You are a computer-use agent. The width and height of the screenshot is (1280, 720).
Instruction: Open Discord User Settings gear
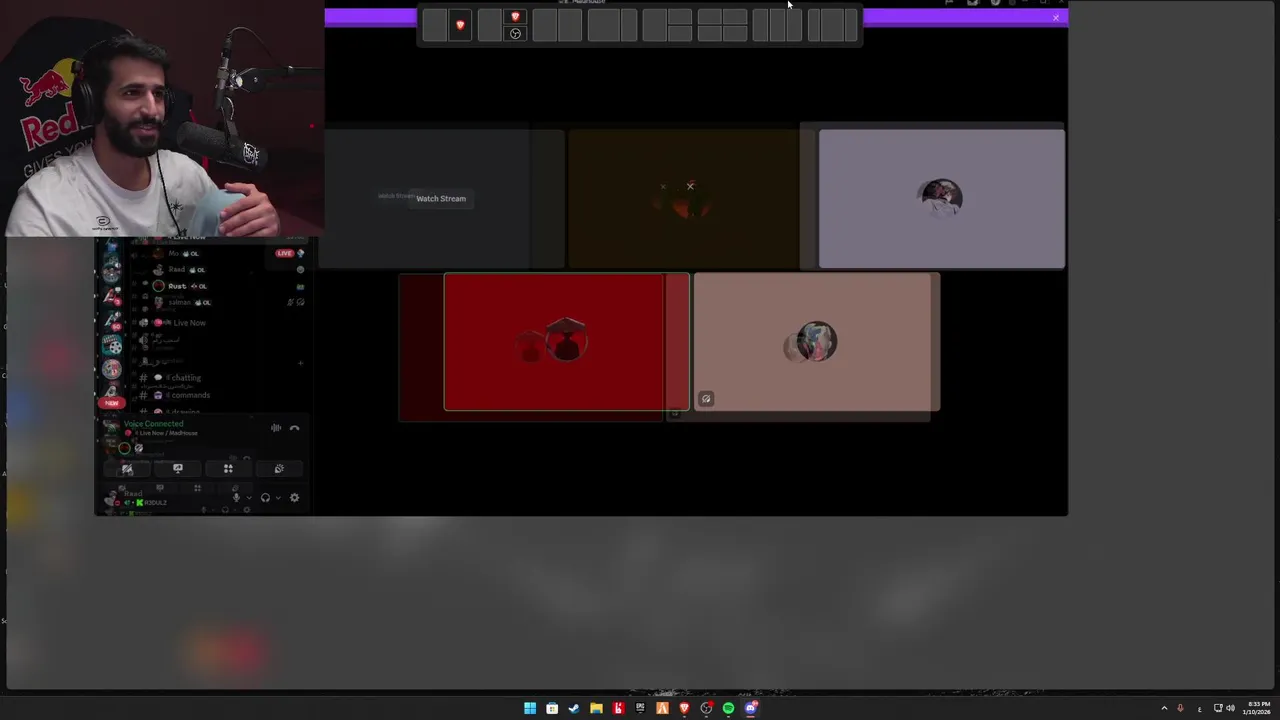(294, 498)
